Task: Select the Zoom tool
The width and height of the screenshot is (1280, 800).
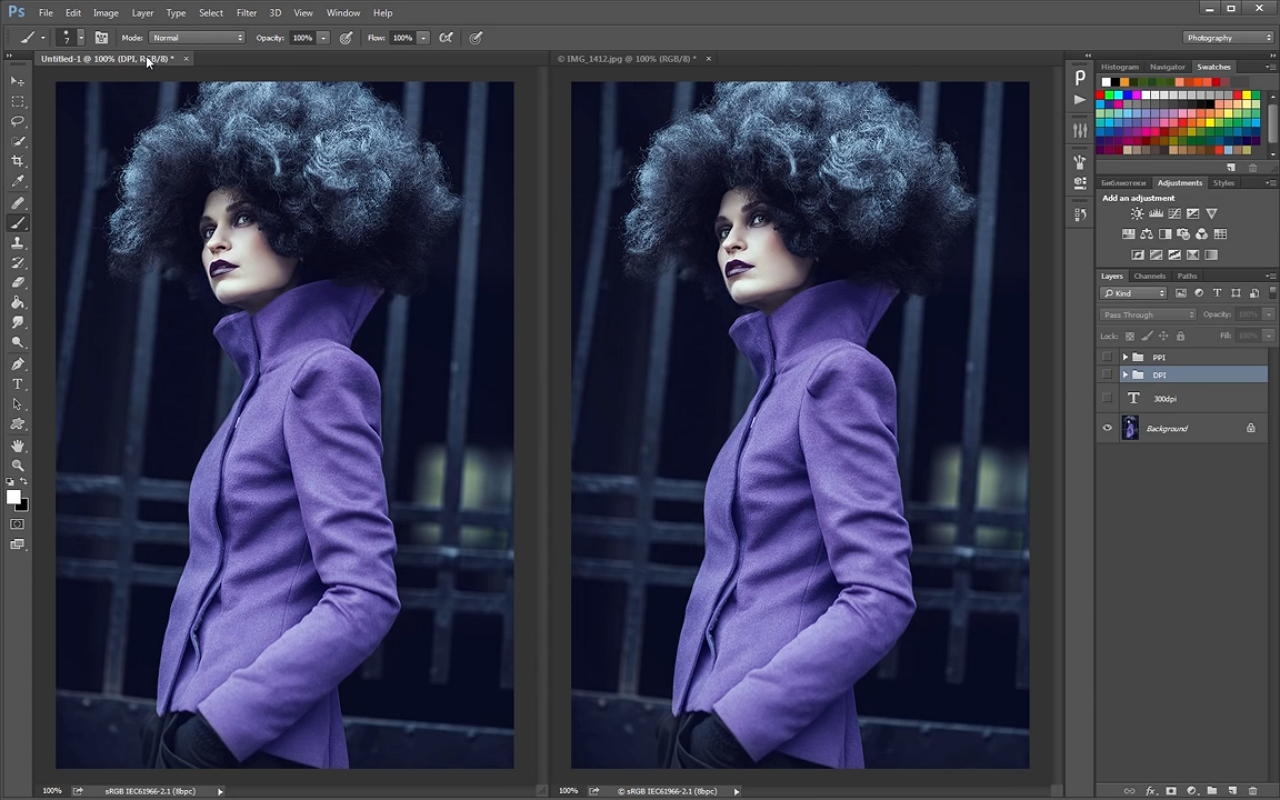Action: tap(17, 466)
